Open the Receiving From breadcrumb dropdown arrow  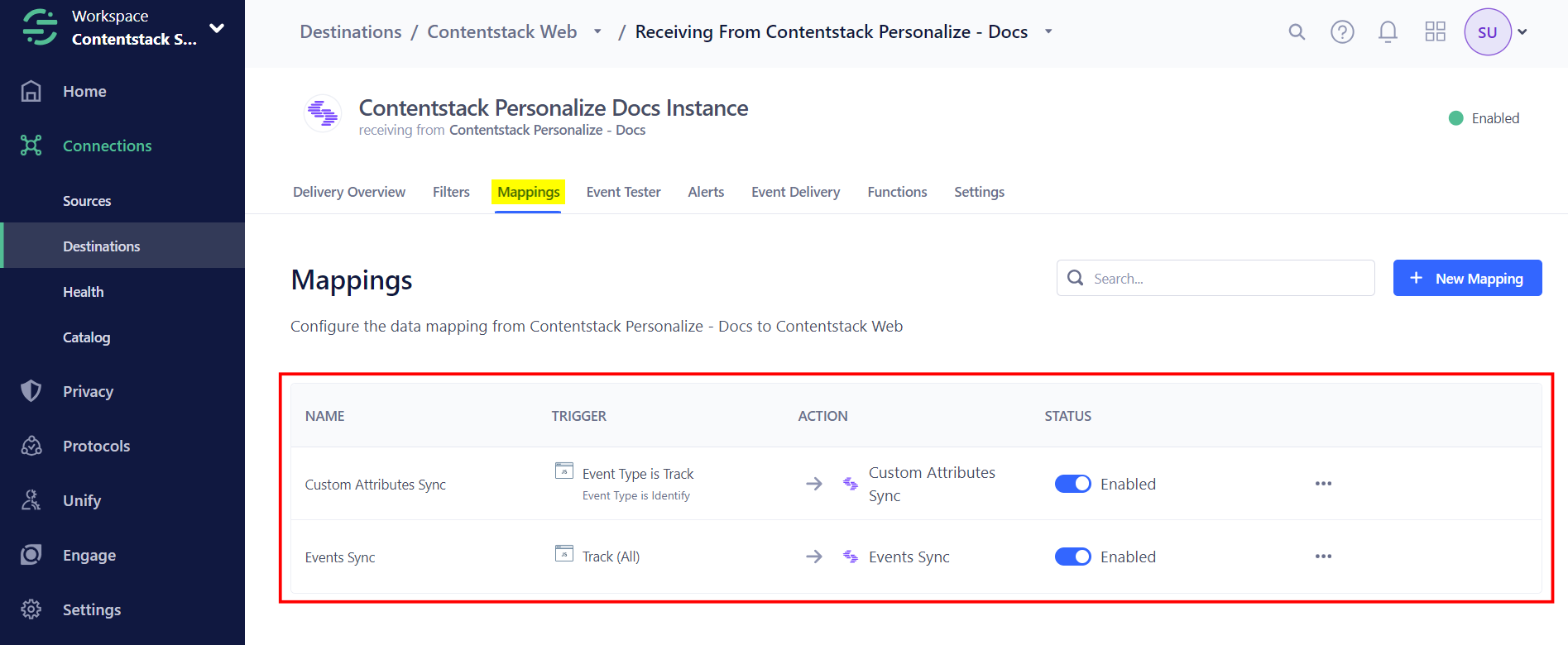pyautogui.click(x=1048, y=32)
